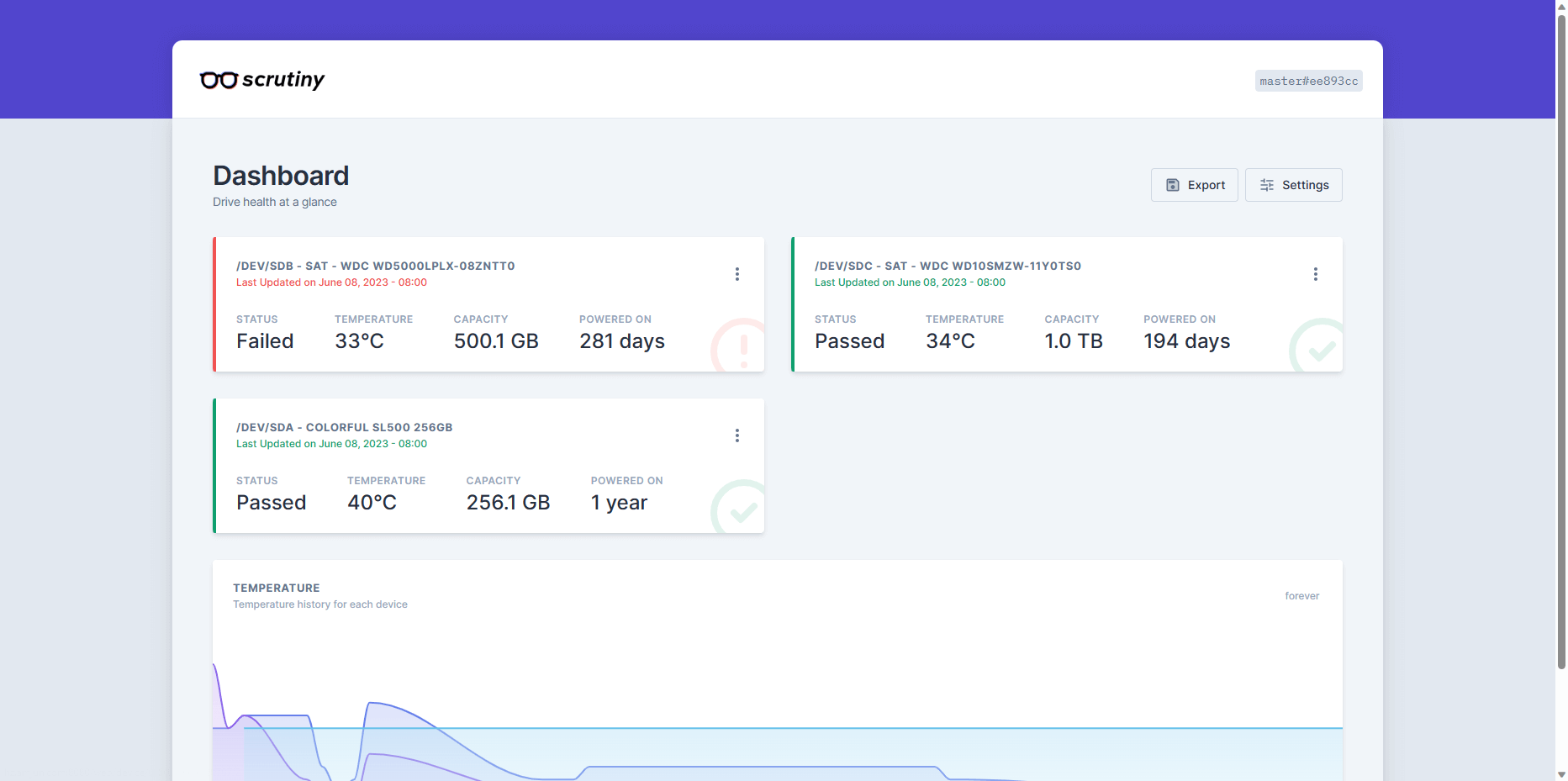Click the green checkmark icon on /dev/sda card

[742, 509]
